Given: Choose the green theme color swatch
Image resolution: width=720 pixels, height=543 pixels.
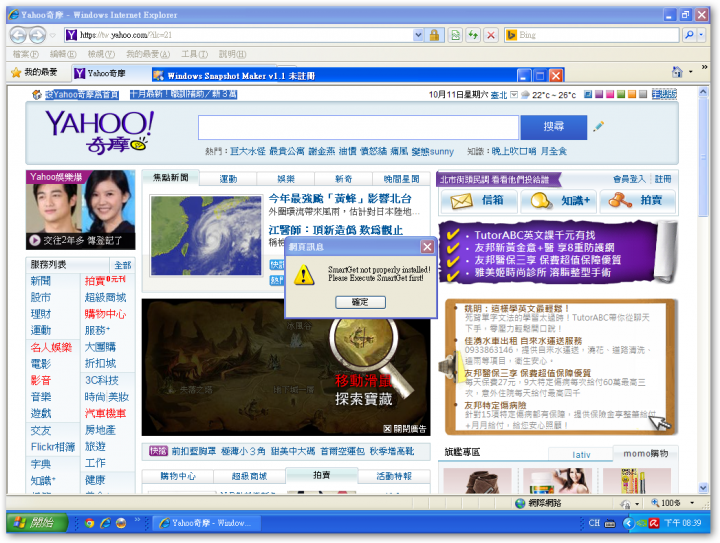Looking at the screenshot, I should pos(621,94).
